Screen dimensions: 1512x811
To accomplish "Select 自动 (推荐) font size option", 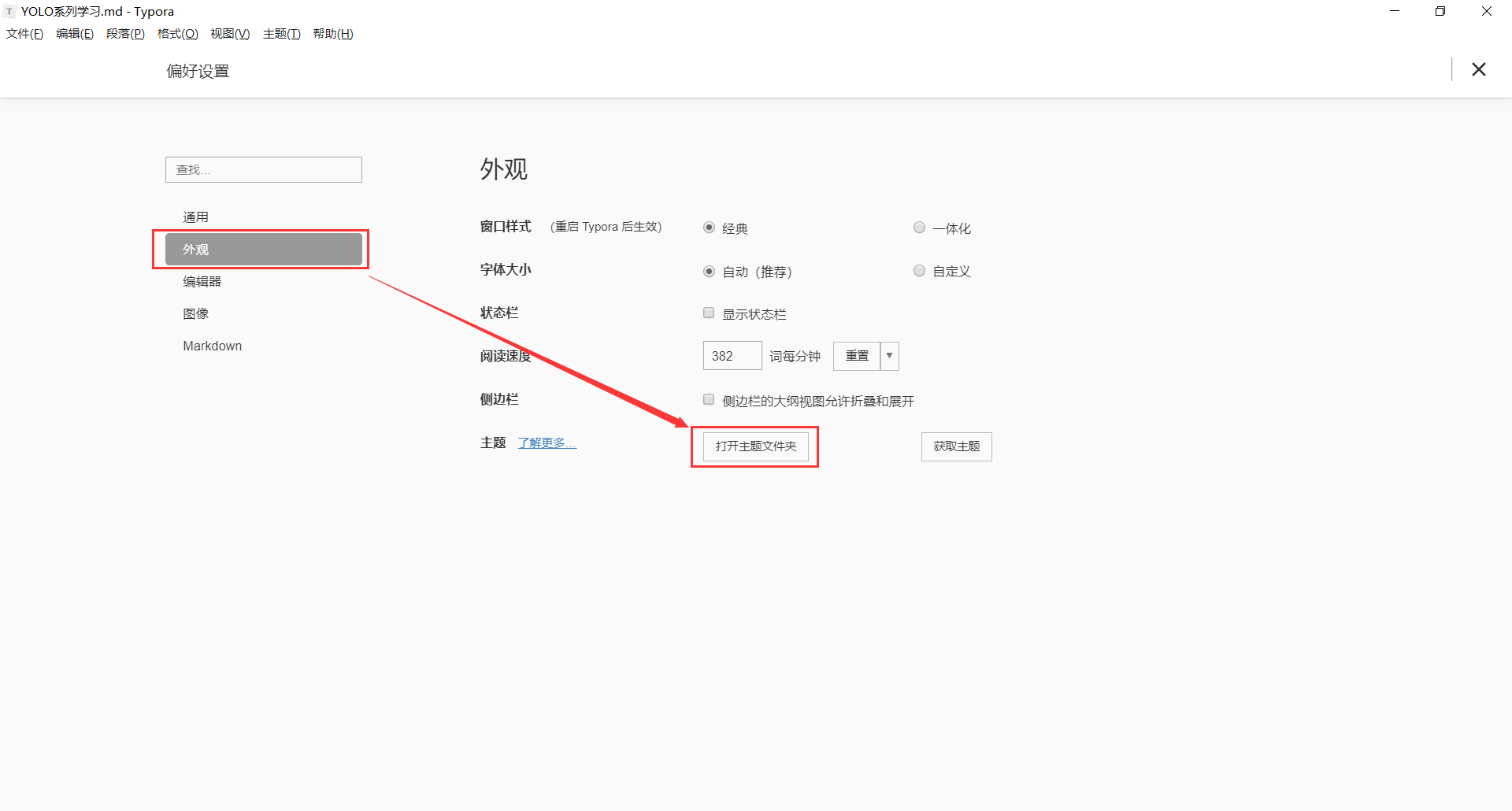I will pyautogui.click(x=709, y=271).
